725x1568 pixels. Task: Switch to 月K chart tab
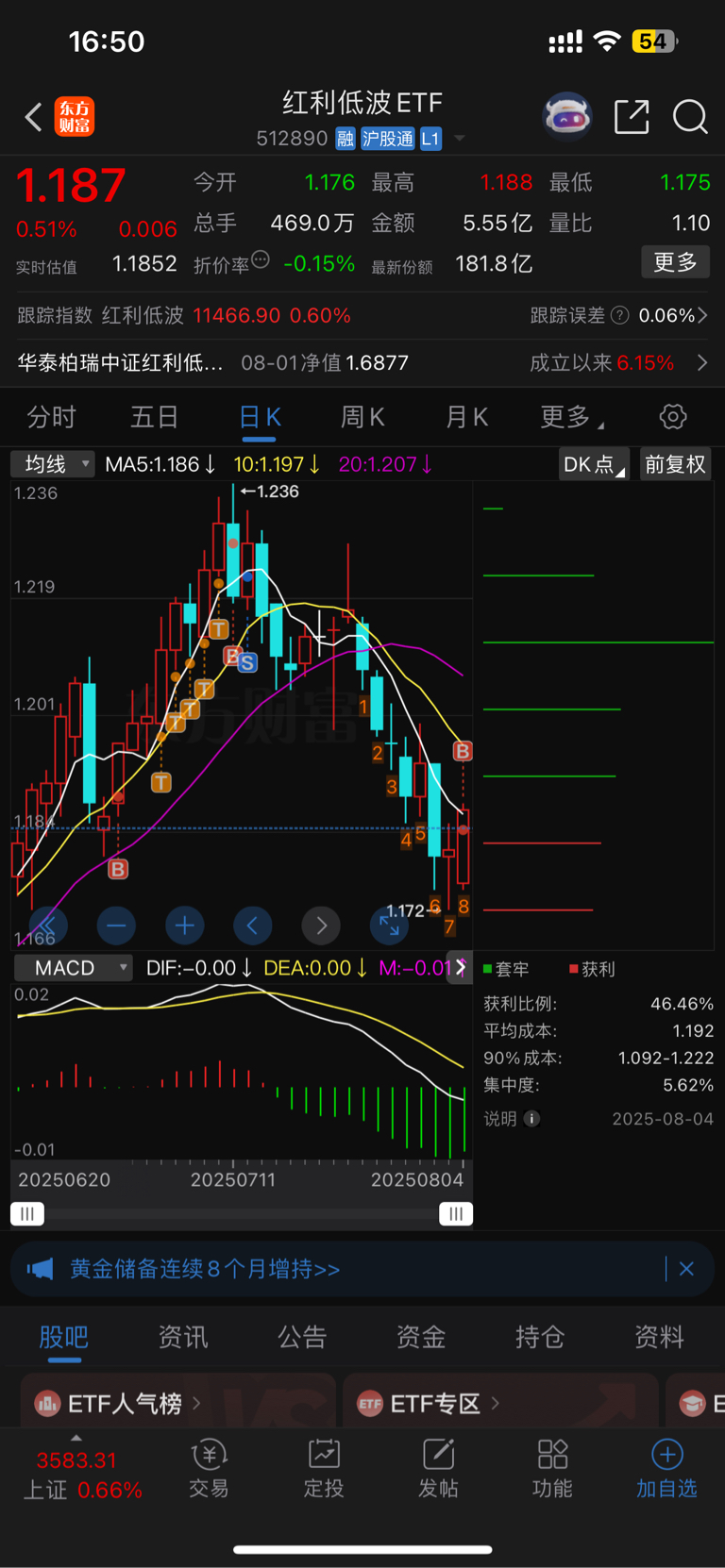[466, 416]
